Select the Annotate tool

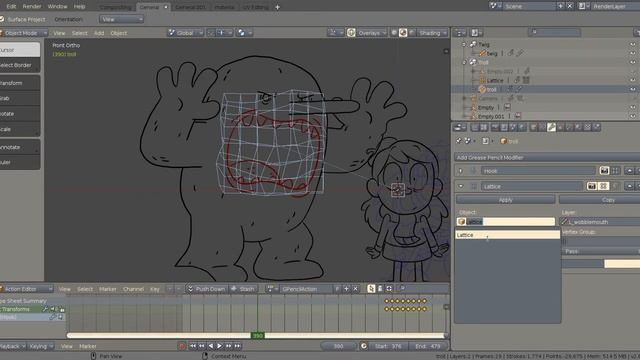(x=20, y=147)
